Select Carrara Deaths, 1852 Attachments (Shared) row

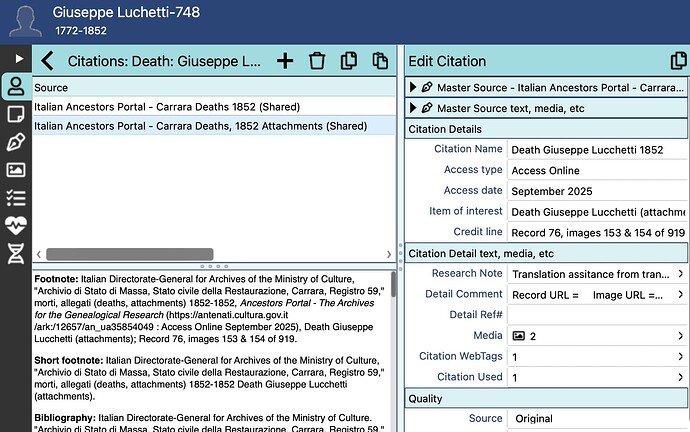coord(214,126)
